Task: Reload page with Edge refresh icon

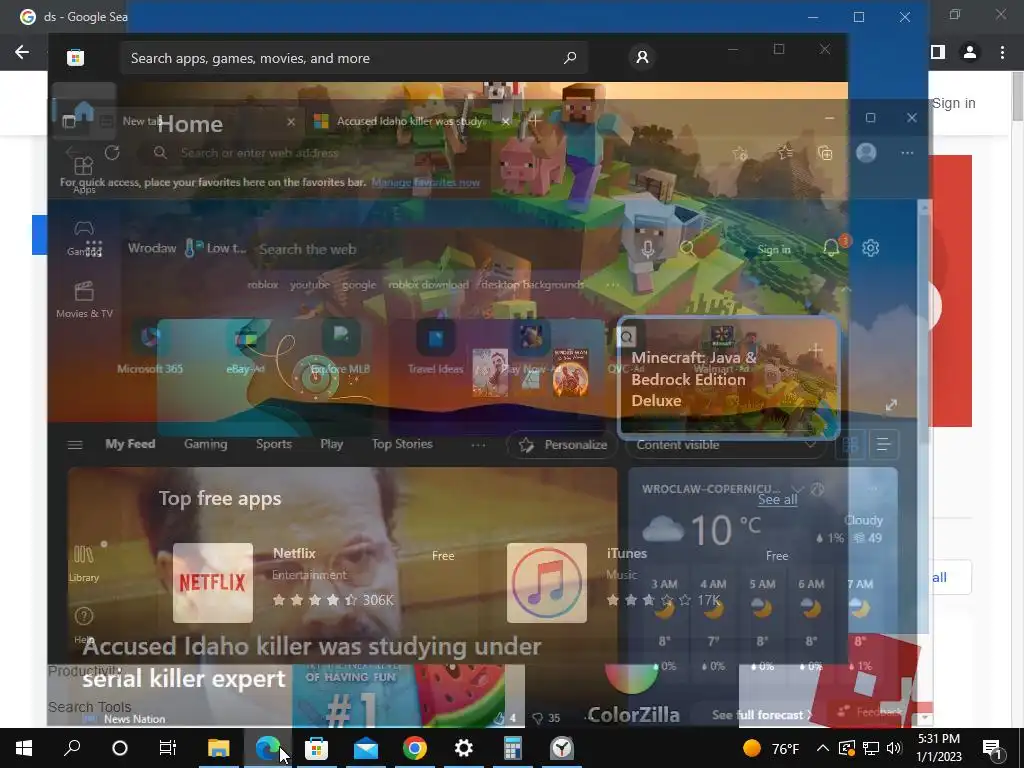Action: (112, 153)
